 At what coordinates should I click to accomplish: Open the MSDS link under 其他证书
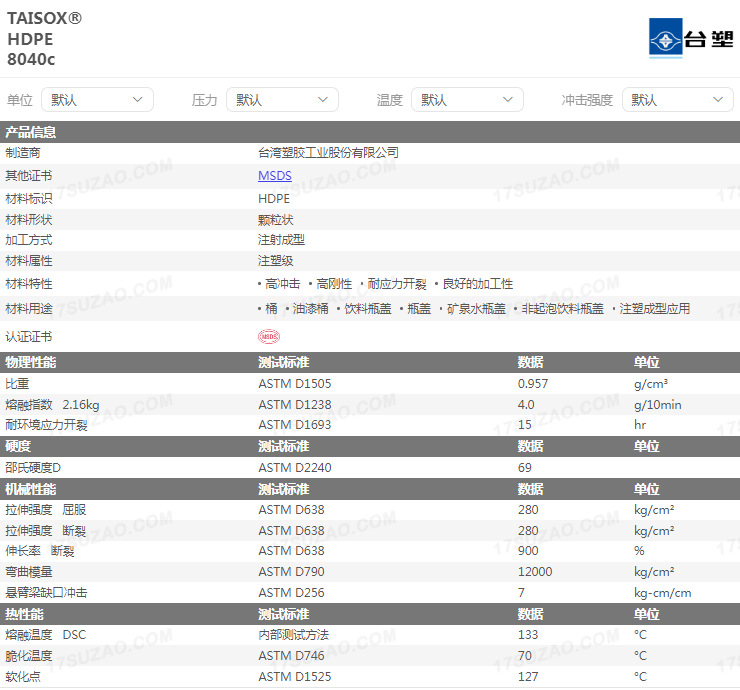275,176
